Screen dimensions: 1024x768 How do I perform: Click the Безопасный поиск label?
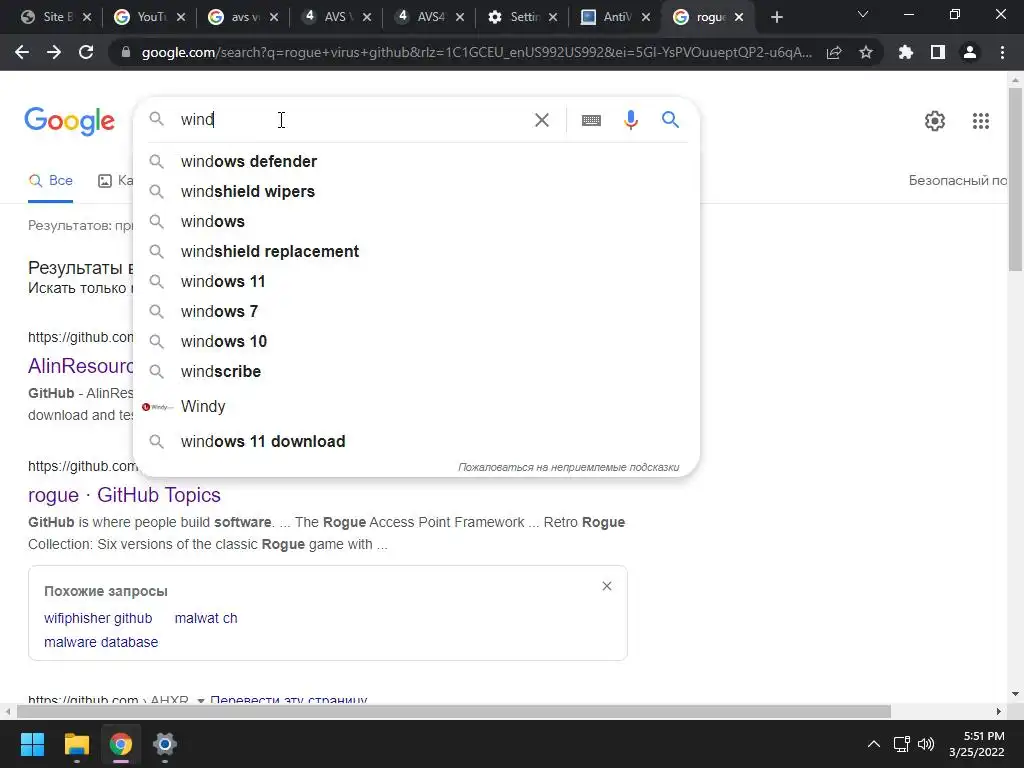(957, 180)
